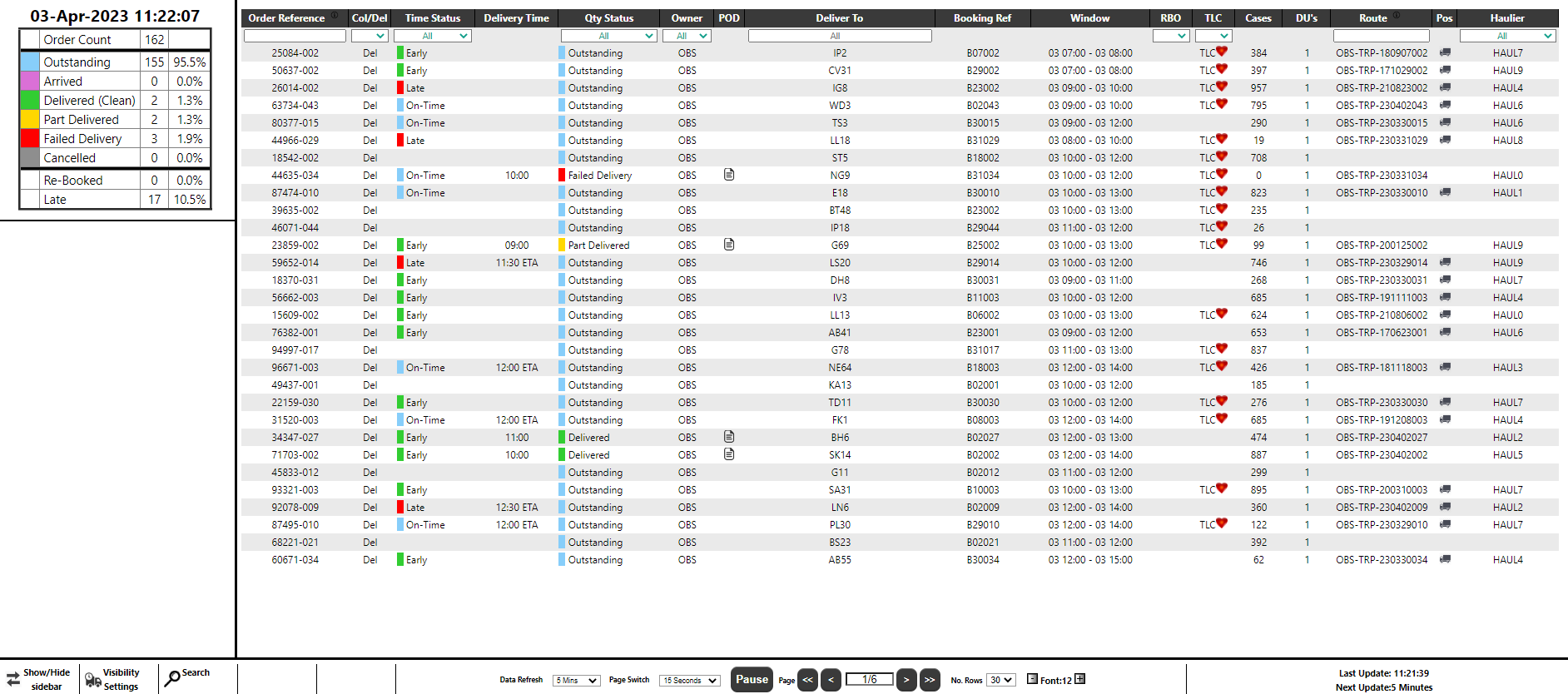Sort by Window column header
The width and height of the screenshot is (1568, 694).
[1089, 18]
